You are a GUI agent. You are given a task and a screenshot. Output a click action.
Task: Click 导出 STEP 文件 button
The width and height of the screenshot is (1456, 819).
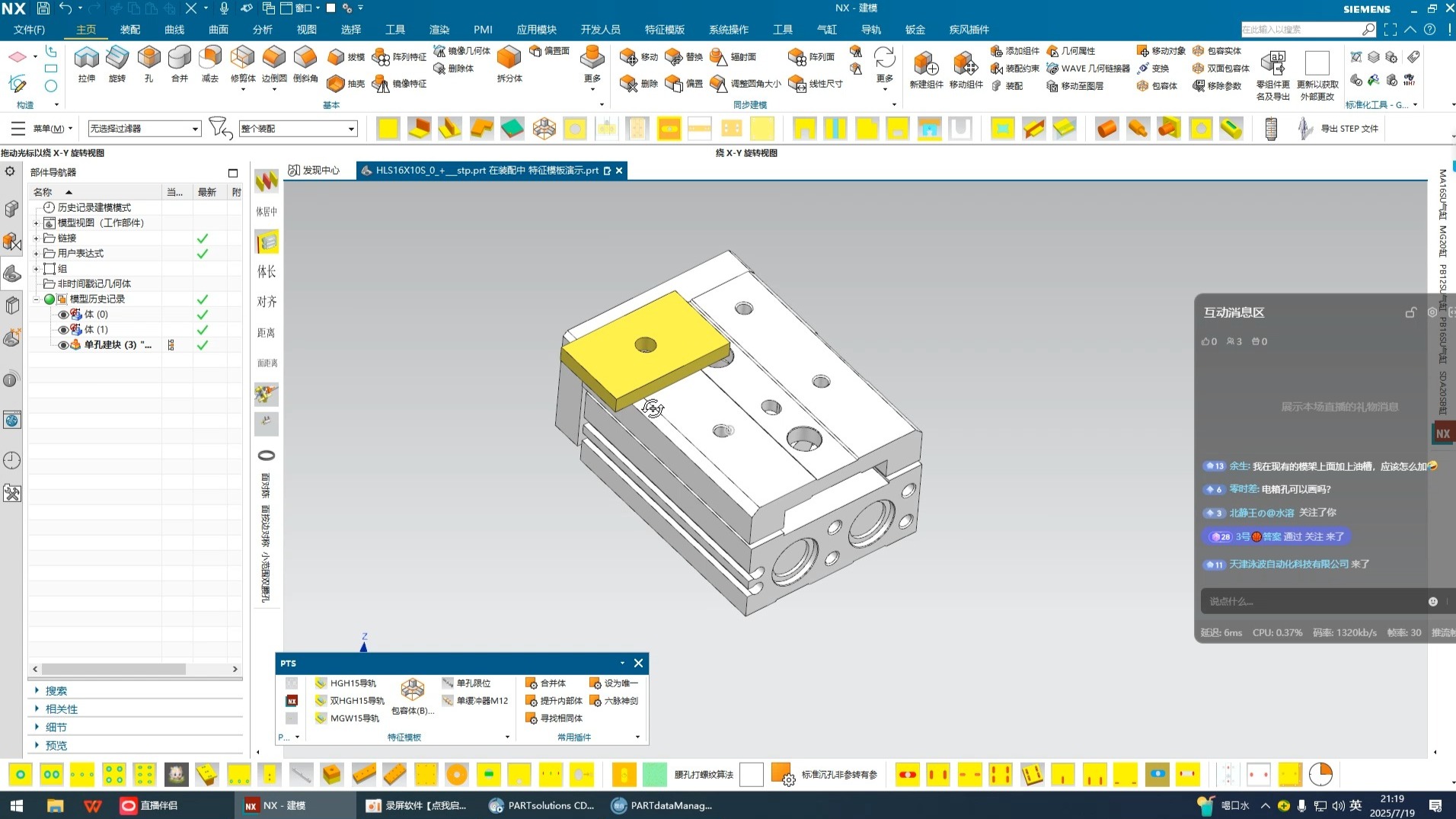[1349, 129]
